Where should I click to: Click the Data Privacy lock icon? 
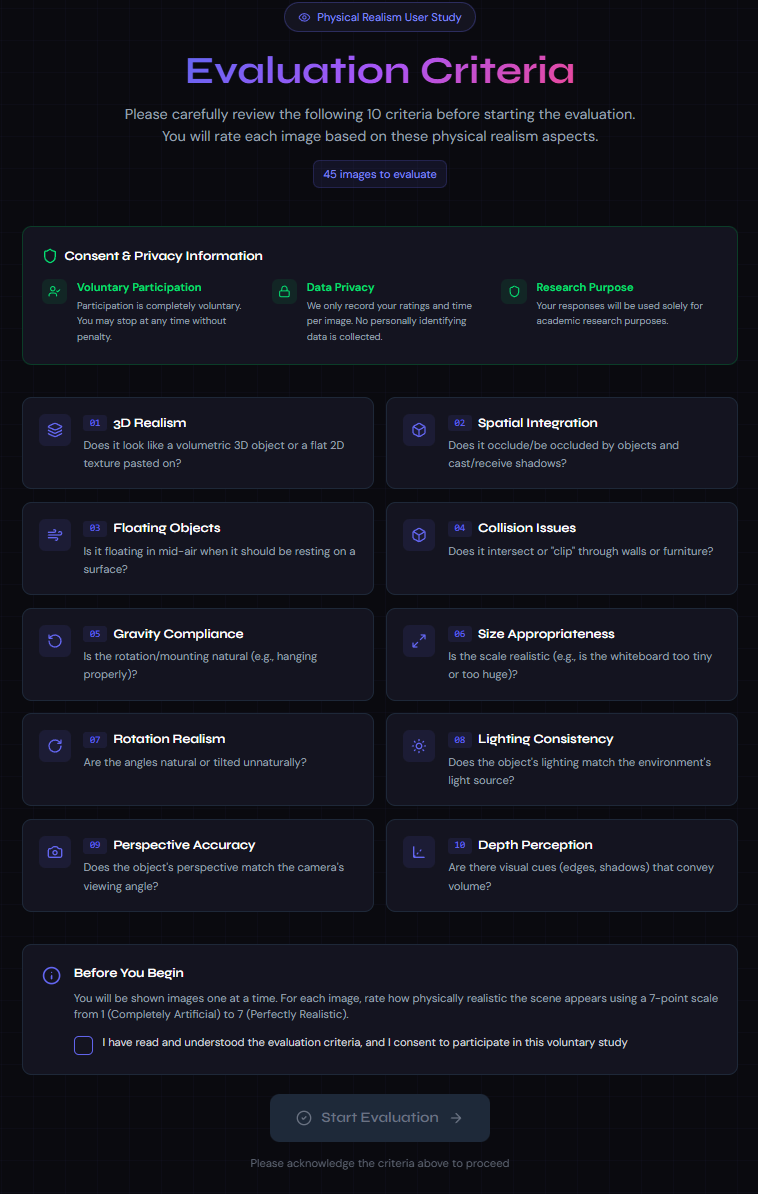285,292
